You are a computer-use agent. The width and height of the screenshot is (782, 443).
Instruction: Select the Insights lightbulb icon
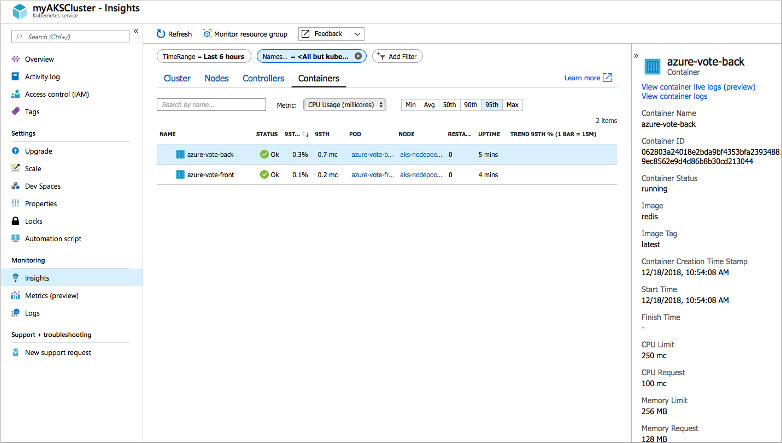[x=15, y=278]
